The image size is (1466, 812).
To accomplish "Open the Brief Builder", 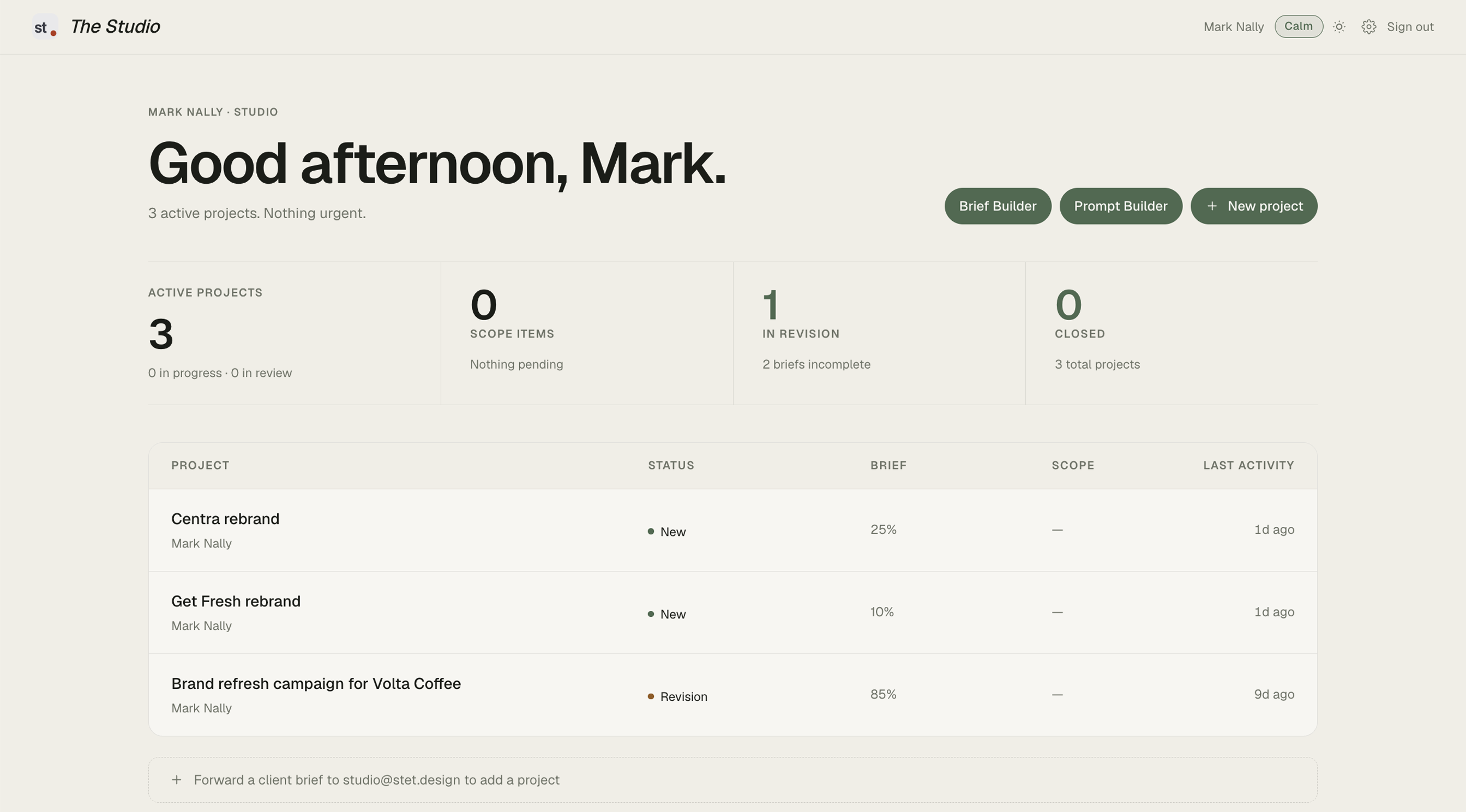I will coord(998,206).
